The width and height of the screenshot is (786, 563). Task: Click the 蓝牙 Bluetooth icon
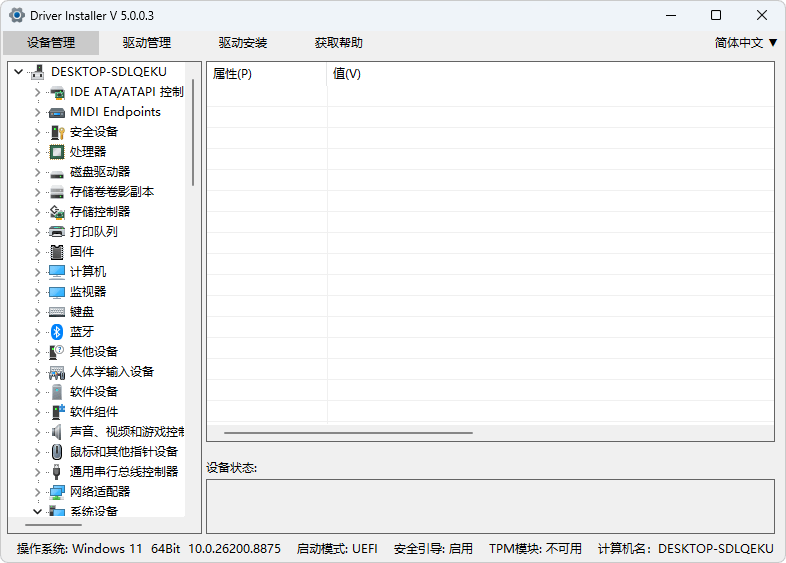57,332
